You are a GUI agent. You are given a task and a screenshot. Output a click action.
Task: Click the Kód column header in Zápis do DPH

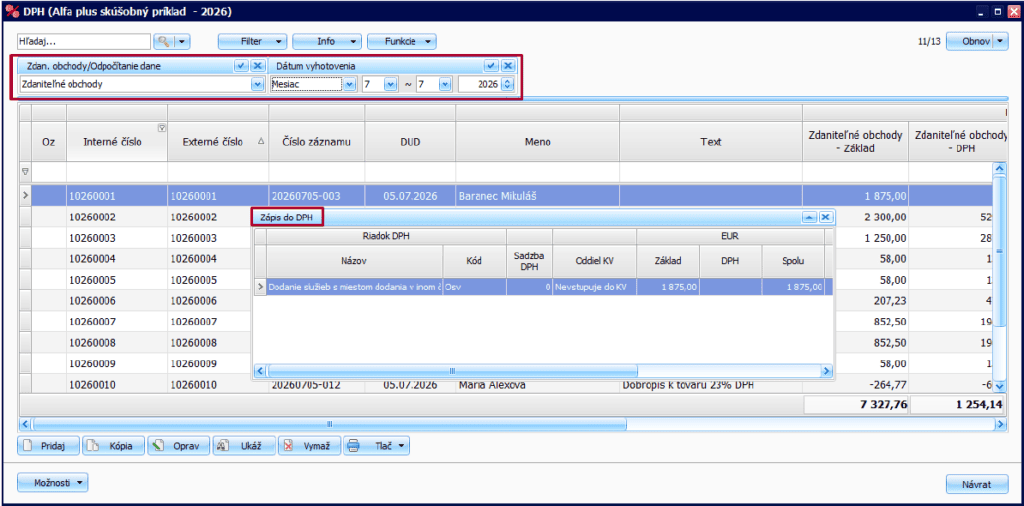coord(474,261)
